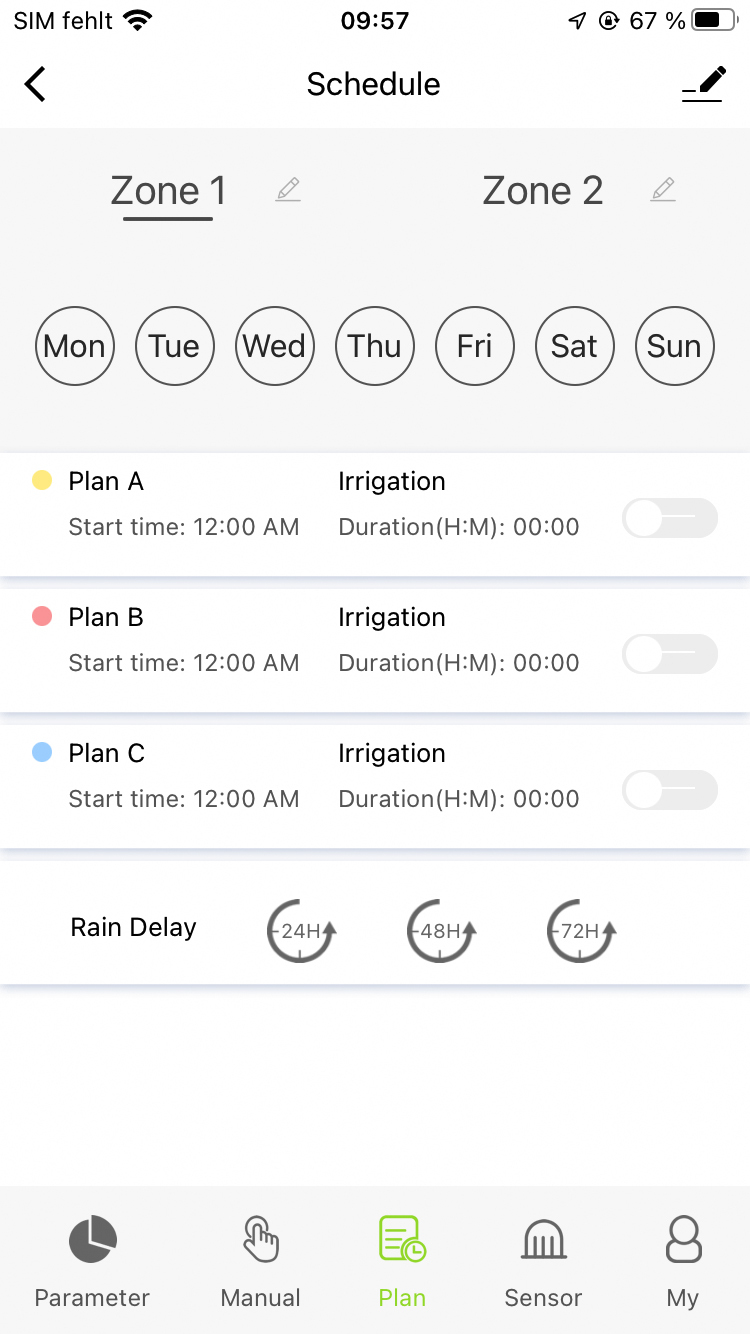Enable the Plan B toggle
The height and width of the screenshot is (1334, 750).
click(669, 654)
